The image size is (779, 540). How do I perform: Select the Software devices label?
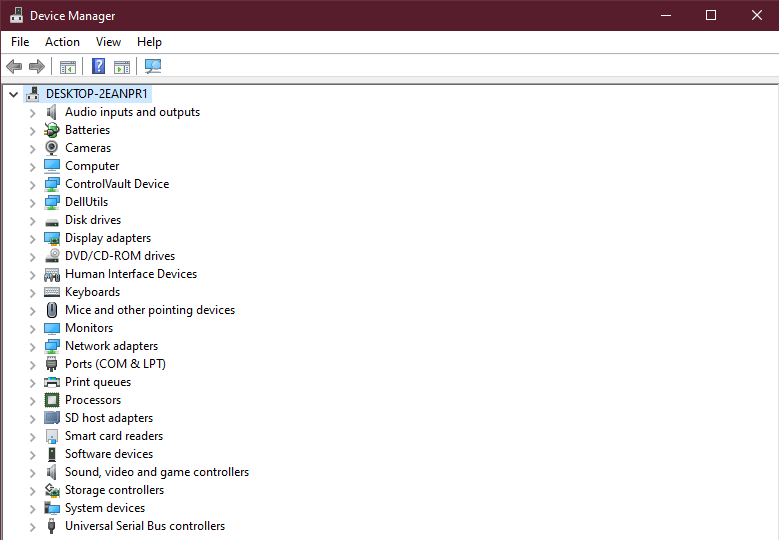109,454
